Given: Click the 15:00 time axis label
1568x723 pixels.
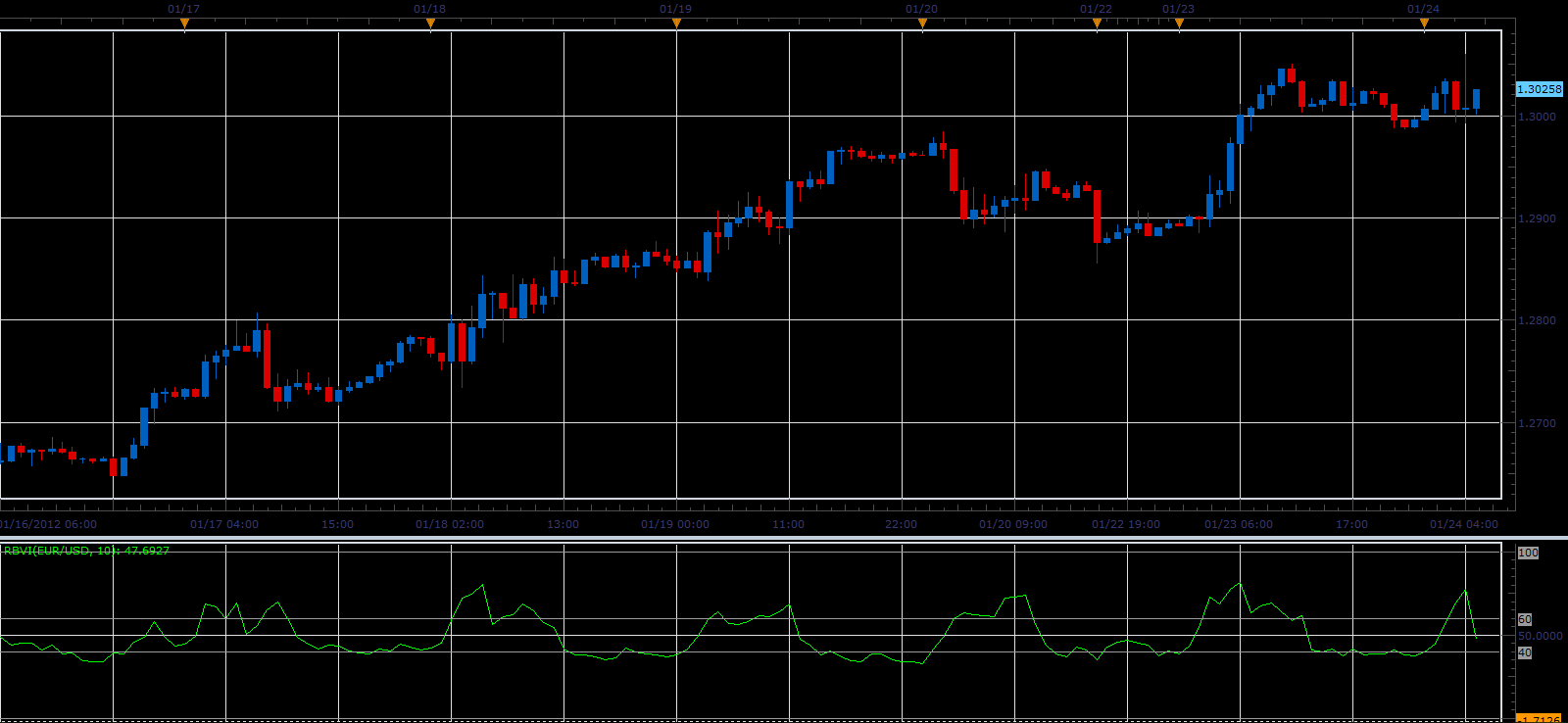Looking at the screenshot, I should [x=338, y=524].
